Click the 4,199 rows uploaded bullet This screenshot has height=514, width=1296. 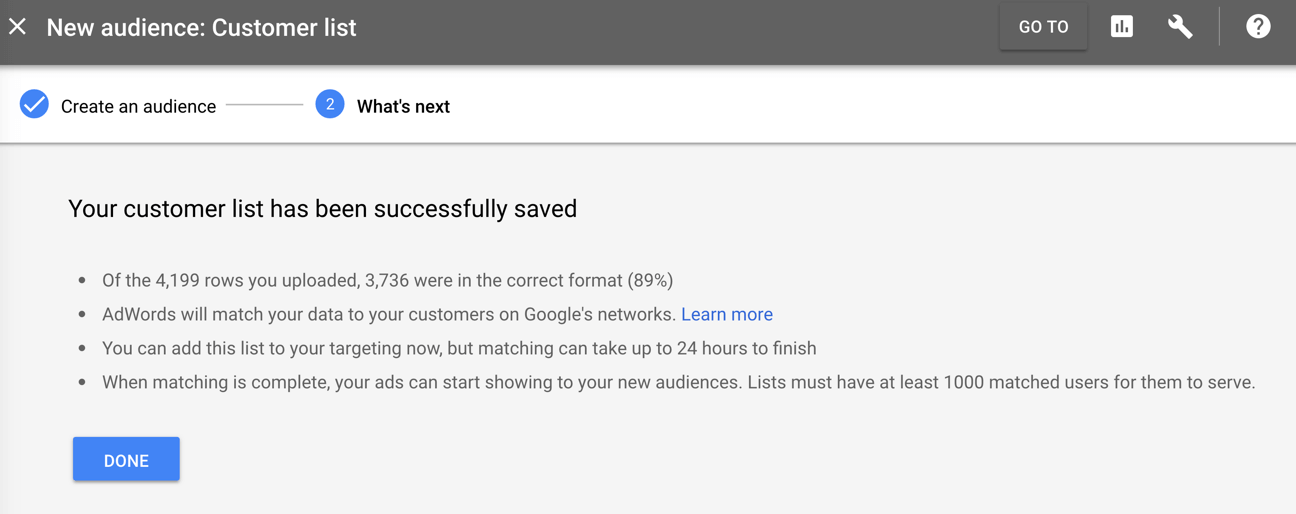click(x=388, y=280)
